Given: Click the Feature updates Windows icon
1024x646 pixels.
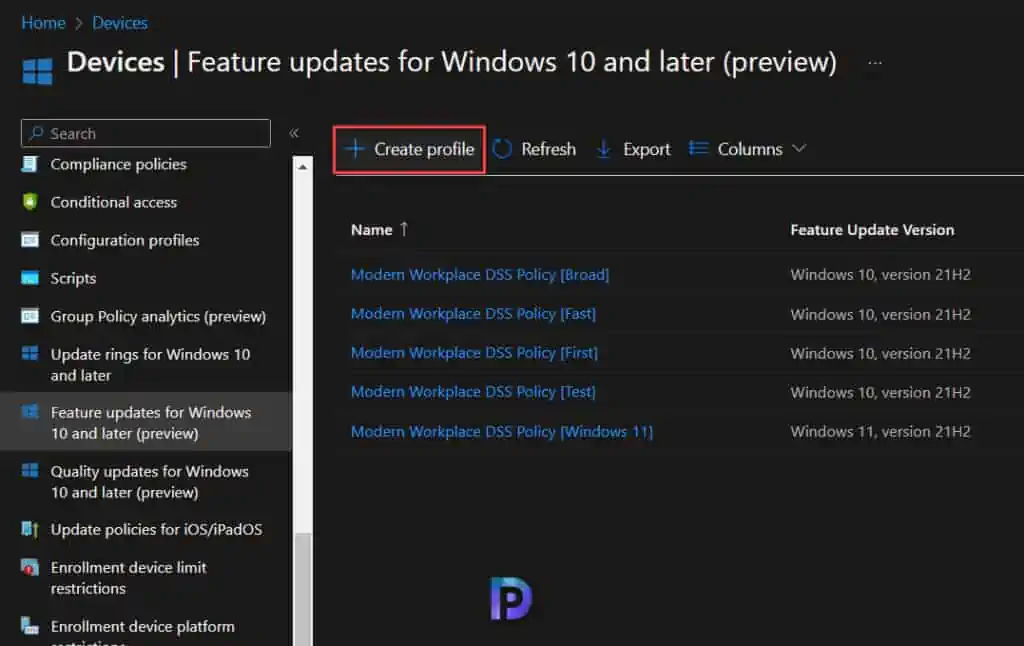Looking at the screenshot, I should [29, 412].
